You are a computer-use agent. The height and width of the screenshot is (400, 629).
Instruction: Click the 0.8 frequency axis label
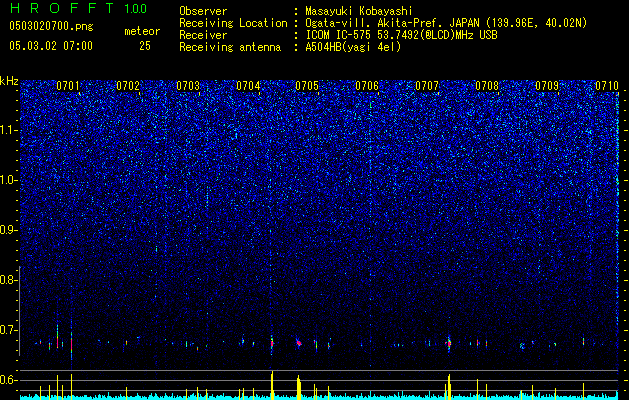coord(9,280)
